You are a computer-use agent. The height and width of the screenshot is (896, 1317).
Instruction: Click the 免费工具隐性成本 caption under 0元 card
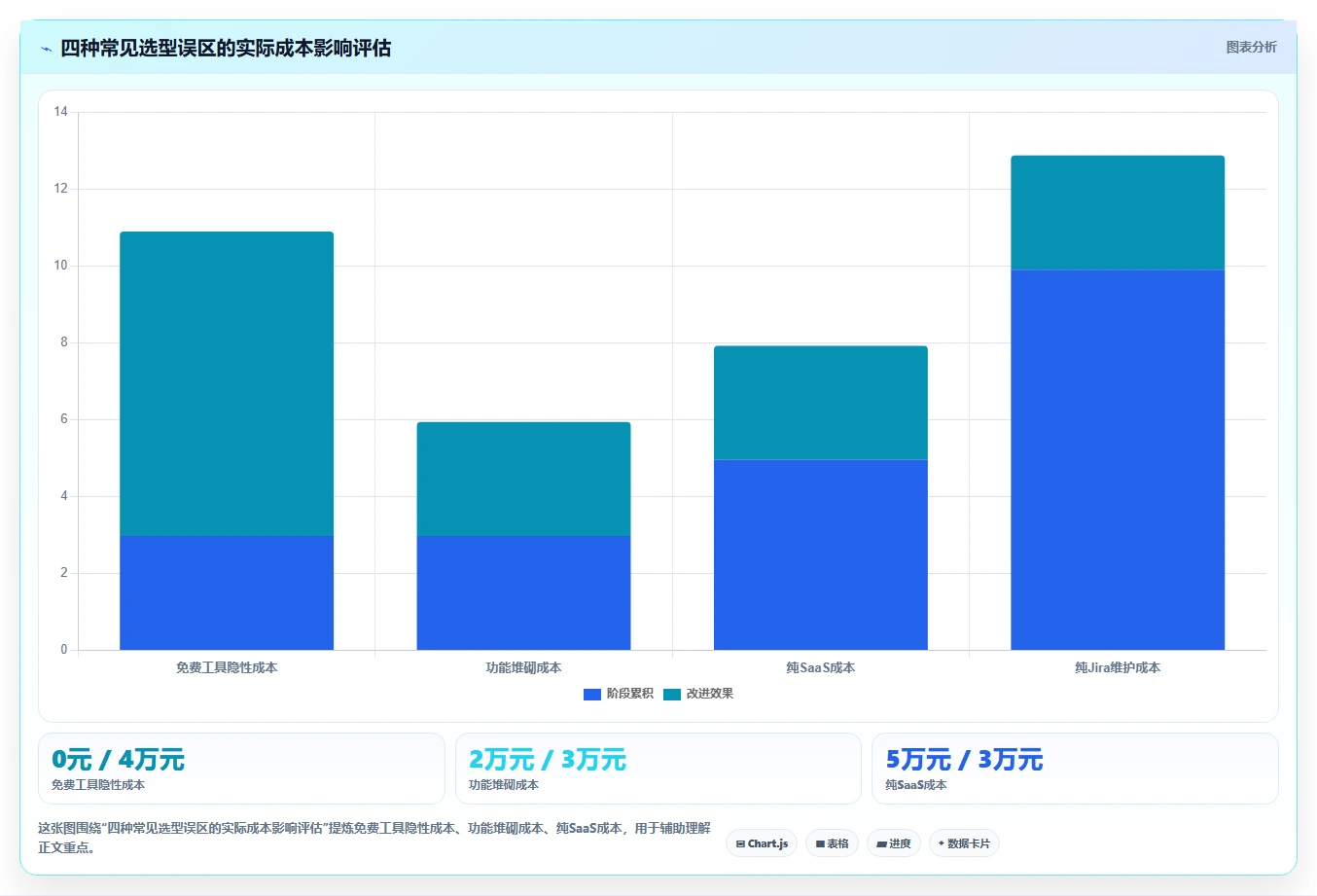click(98, 785)
